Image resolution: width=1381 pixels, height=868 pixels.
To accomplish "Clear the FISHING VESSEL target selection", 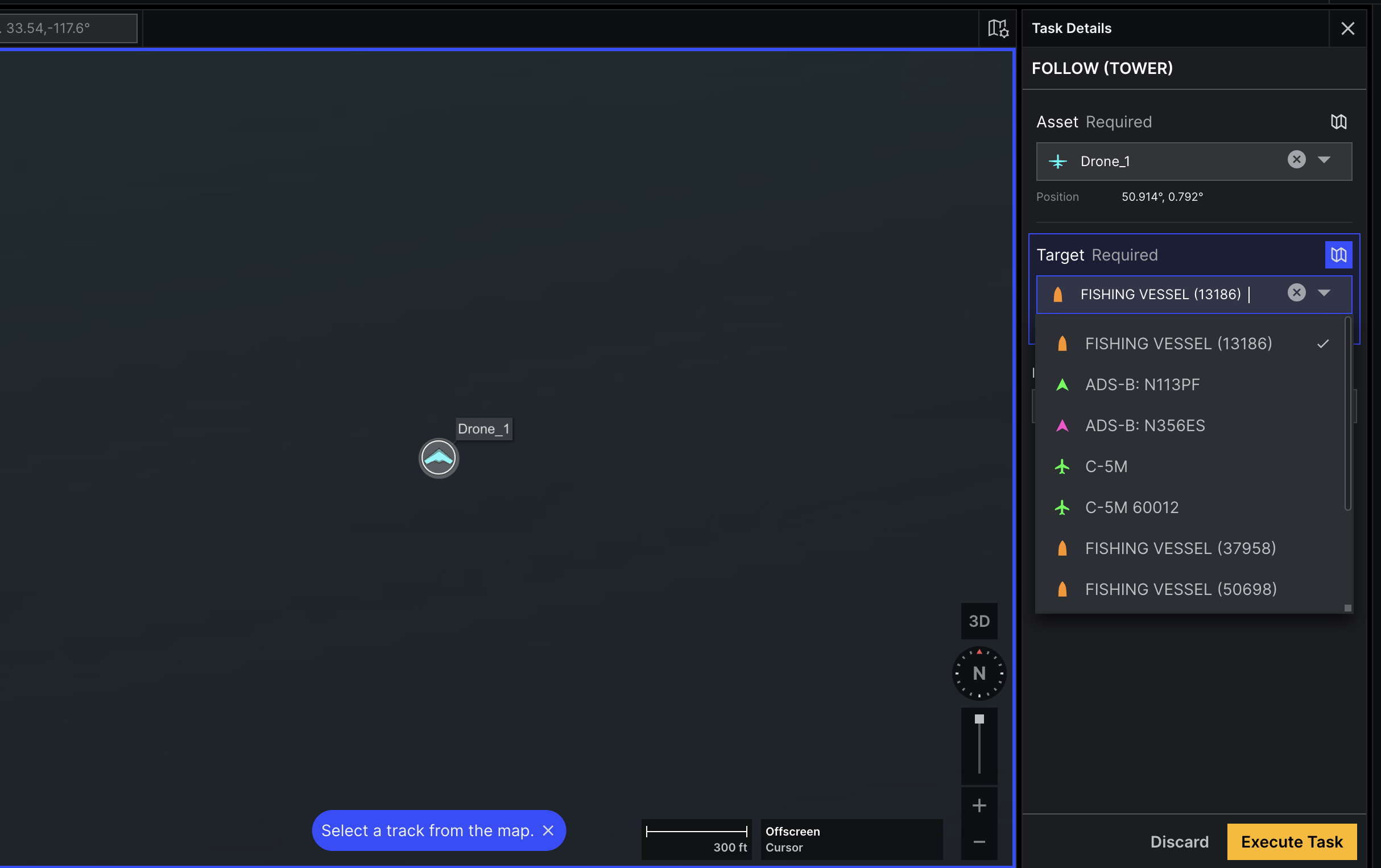I will tap(1297, 293).
